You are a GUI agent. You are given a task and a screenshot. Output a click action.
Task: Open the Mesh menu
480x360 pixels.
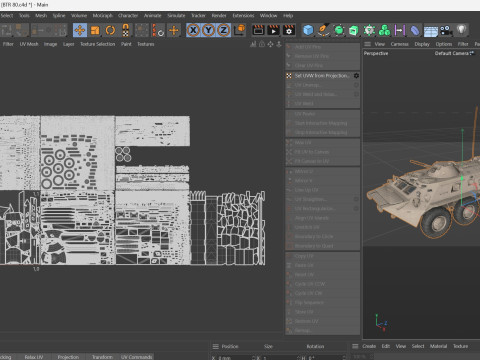(41, 15)
